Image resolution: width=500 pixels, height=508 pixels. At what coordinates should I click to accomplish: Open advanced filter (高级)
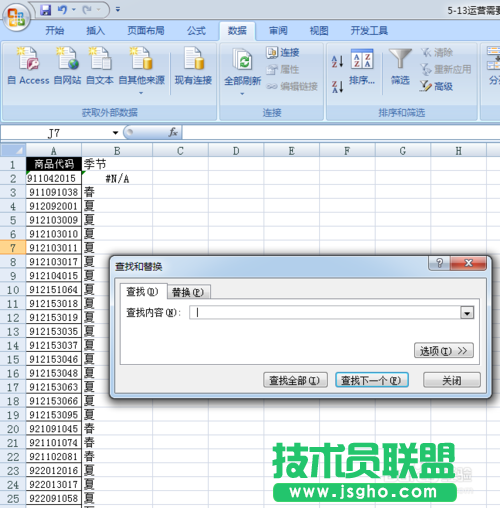437,87
